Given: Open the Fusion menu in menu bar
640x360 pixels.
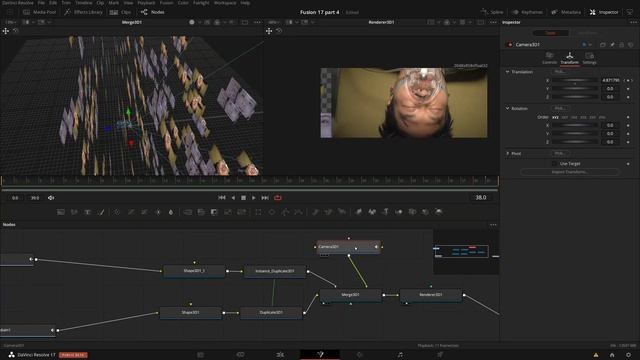Looking at the screenshot, I should coord(166,3).
